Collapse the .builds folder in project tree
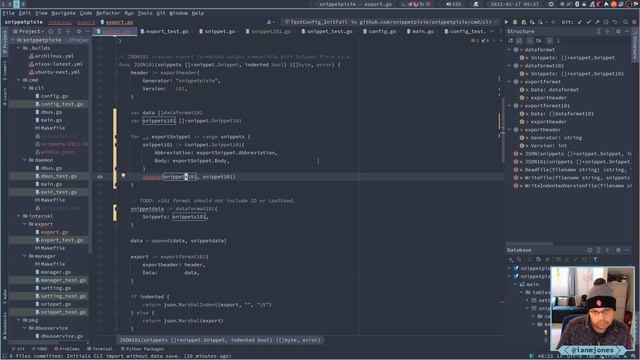 click(19, 48)
